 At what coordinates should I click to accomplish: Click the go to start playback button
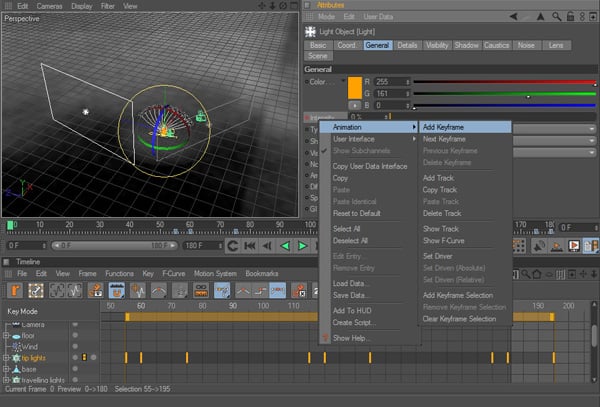(x=249, y=245)
